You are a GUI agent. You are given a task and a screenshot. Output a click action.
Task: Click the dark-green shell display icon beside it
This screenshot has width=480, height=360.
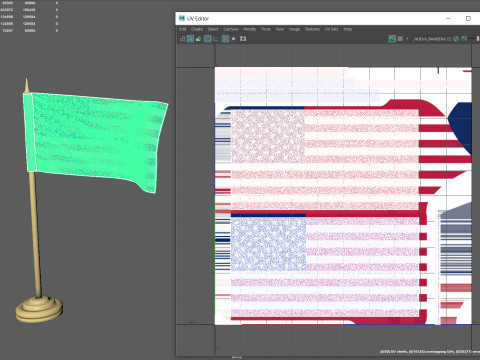click(x=216, y=39)
